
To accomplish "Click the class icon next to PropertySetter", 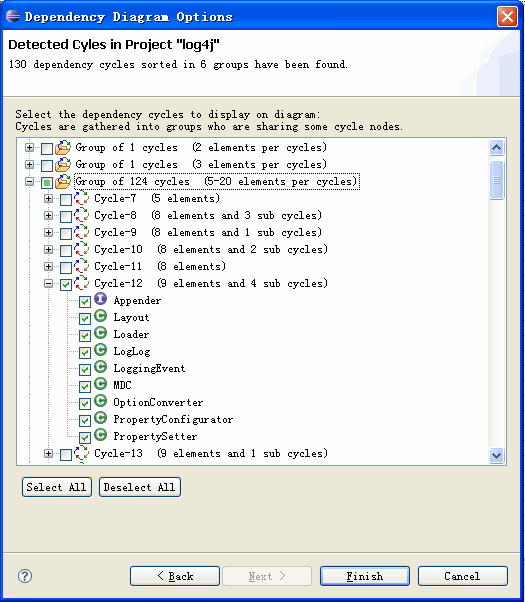I will pos(101,435).
